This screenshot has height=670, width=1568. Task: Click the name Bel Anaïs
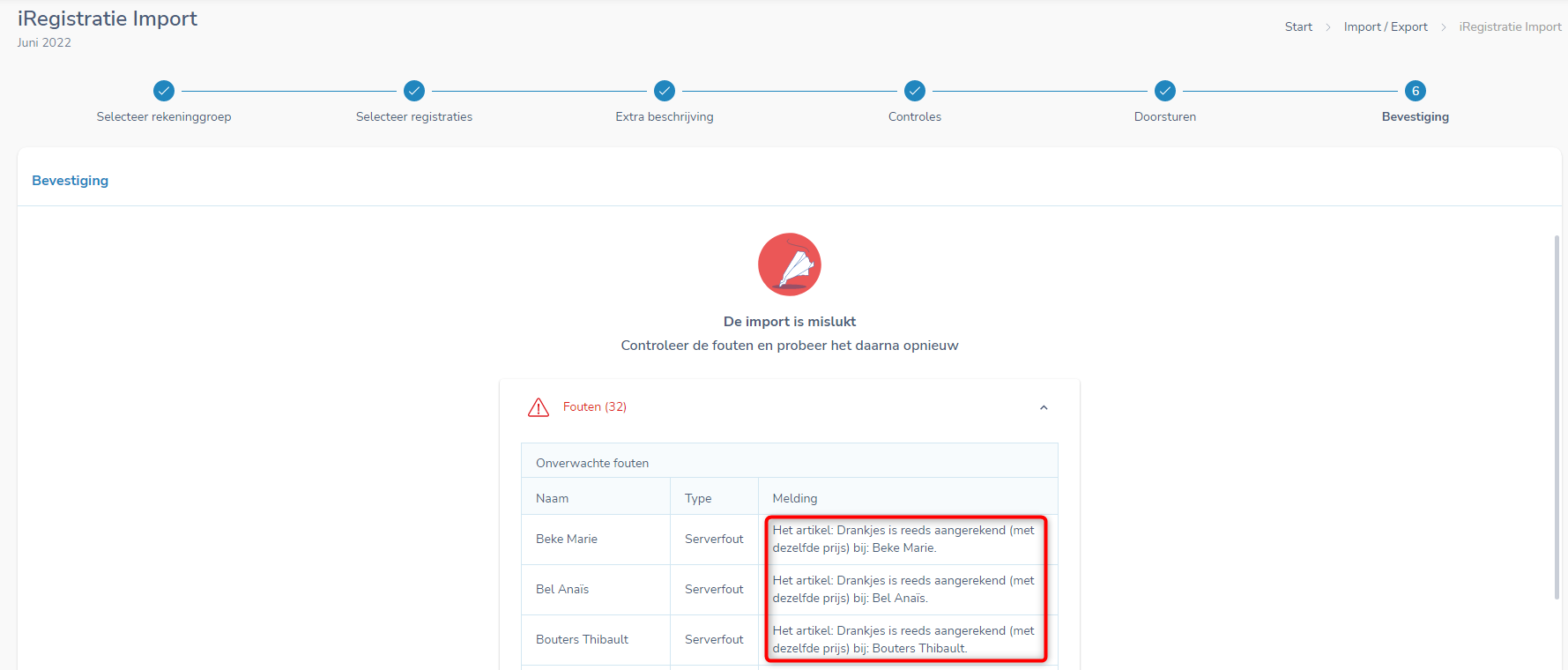(x=562, y=589)
